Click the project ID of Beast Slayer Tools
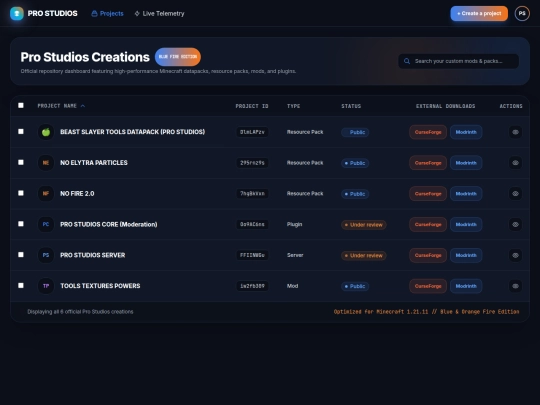Viewport: 540px width, 405px height. (252, 132)
